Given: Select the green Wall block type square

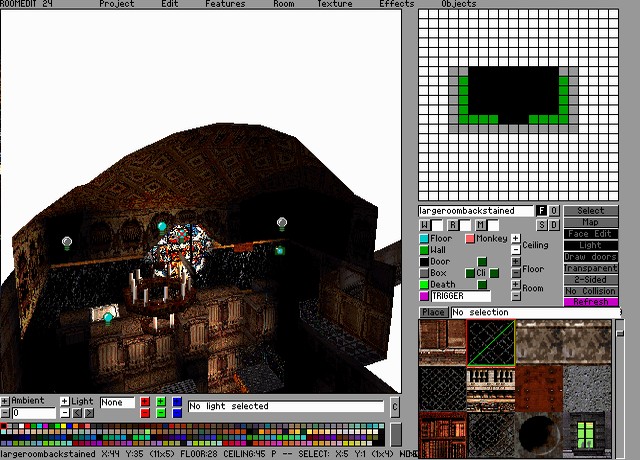Looking at the screenshot, I should click(424, 250).
